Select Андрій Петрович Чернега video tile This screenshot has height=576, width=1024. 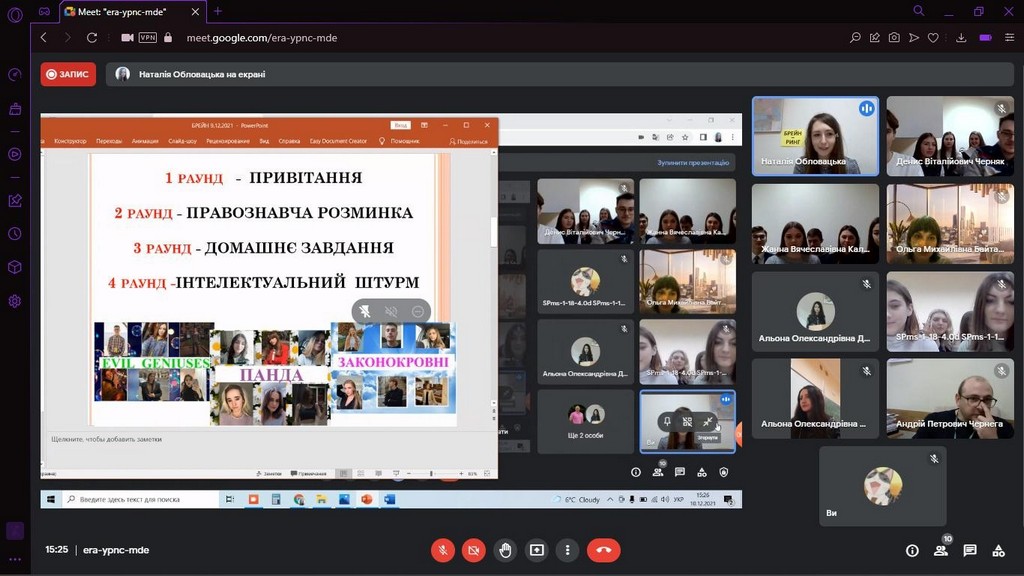pyautogui.click(x=950, y=399)
